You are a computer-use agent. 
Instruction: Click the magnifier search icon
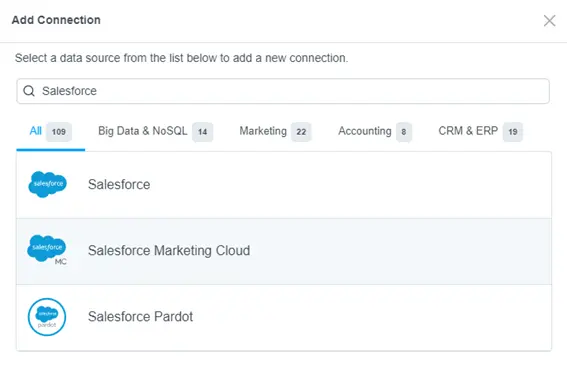coord(29,91)
